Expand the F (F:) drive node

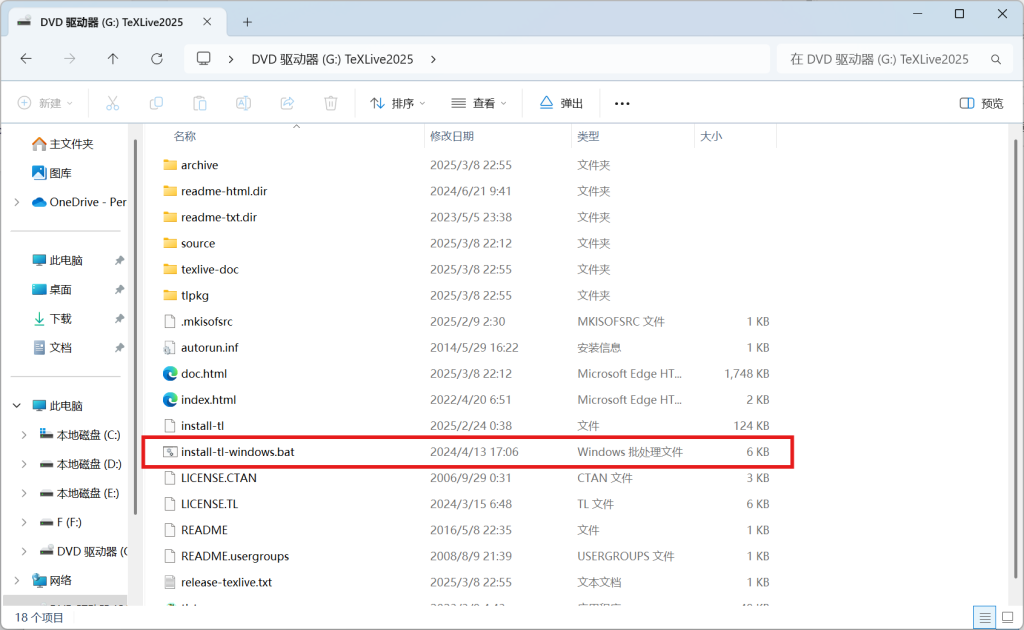[24, 522]
